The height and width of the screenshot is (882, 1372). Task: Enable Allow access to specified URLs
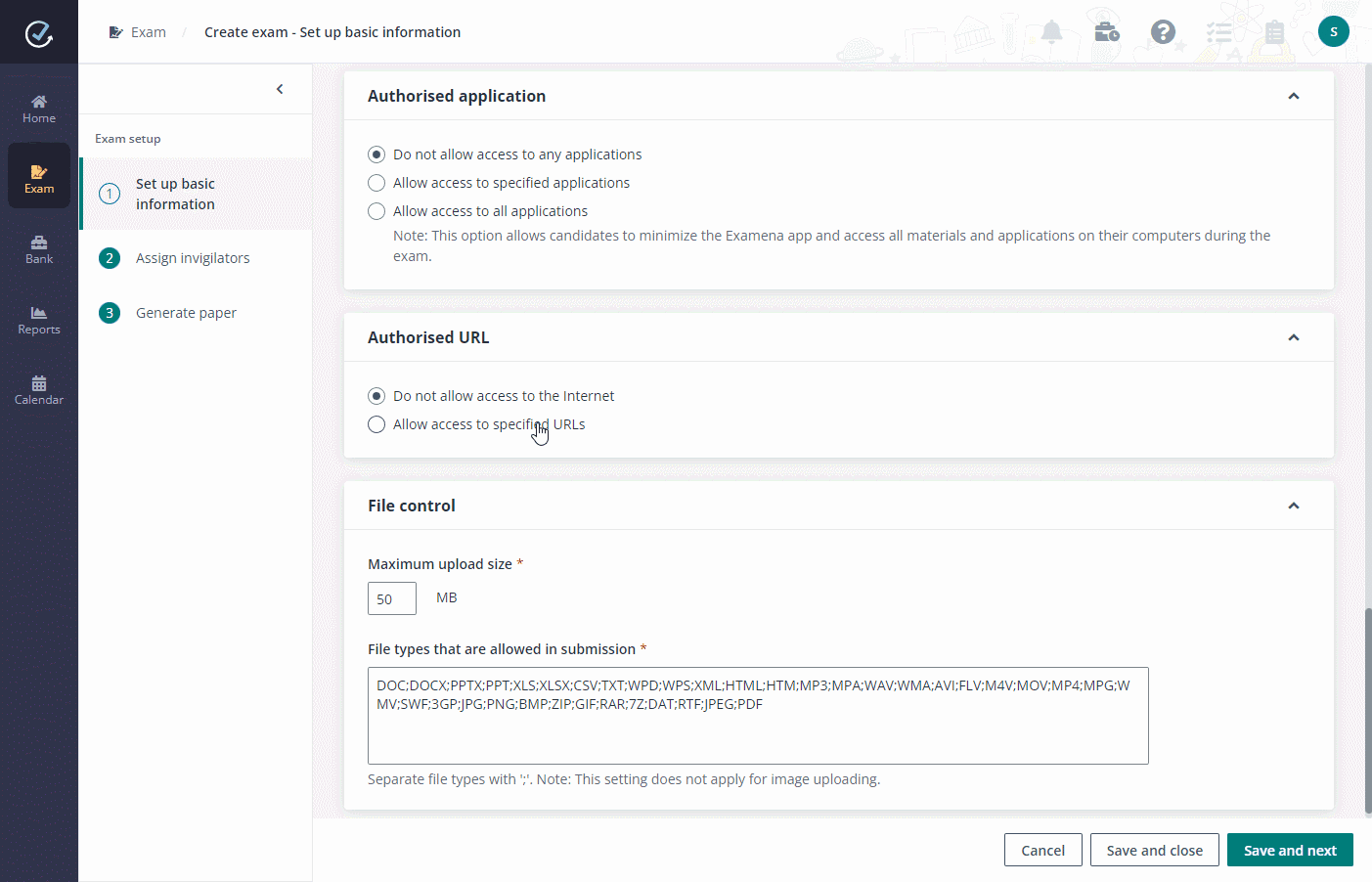tap(376, 423)
